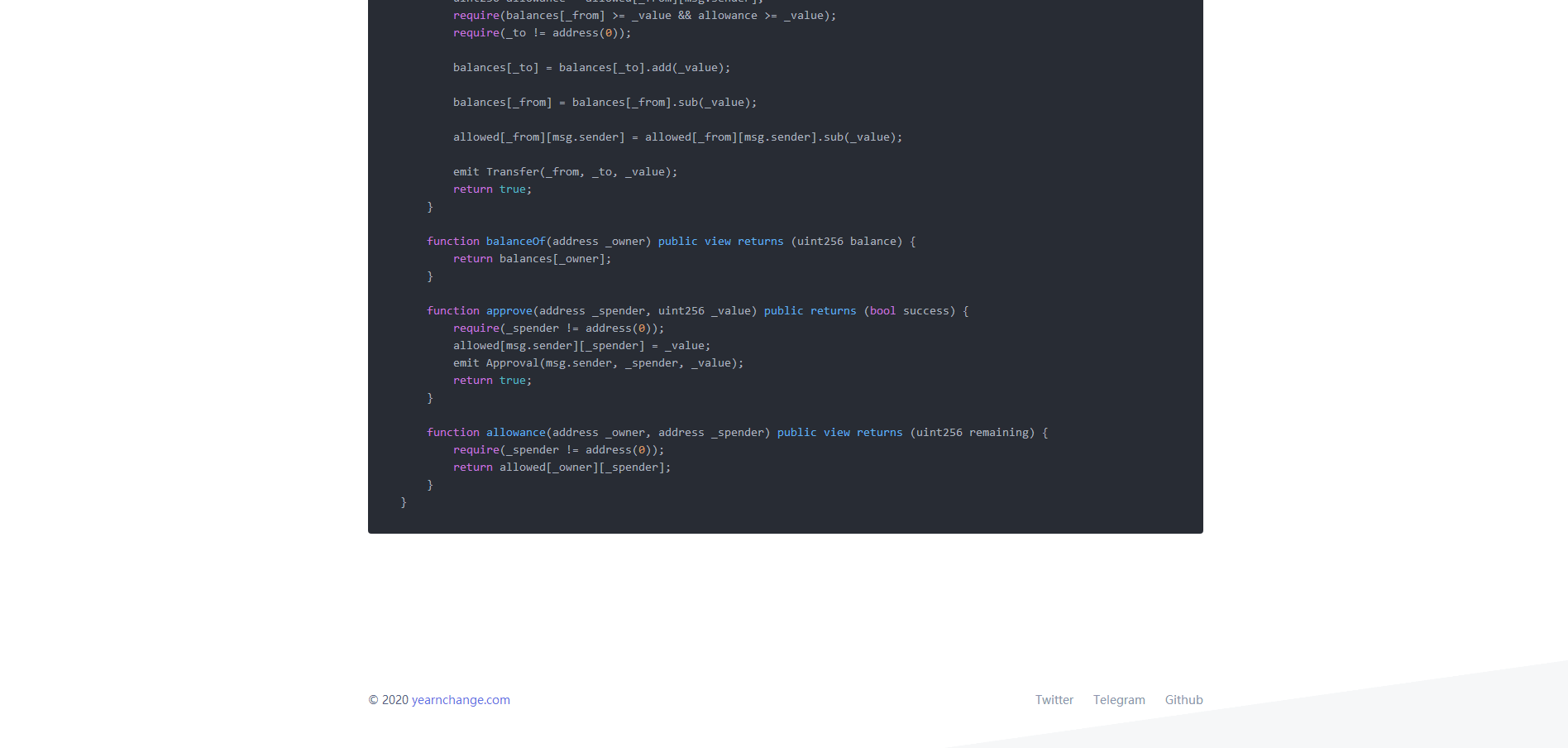Screen dimensions: 1568x748
Task: Click the 'allowed[msg.sender][_spender] = _value;' line
Action: (x=581, y=346)
